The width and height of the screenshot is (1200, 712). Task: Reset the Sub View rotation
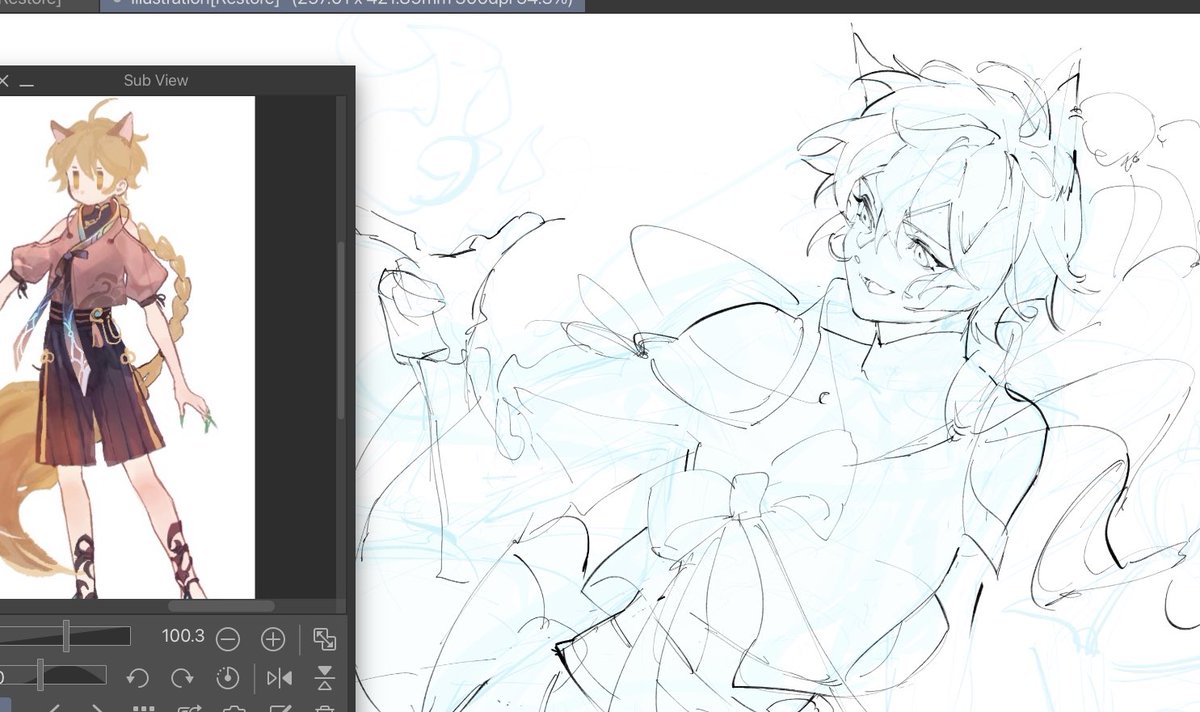coord(227,678)
